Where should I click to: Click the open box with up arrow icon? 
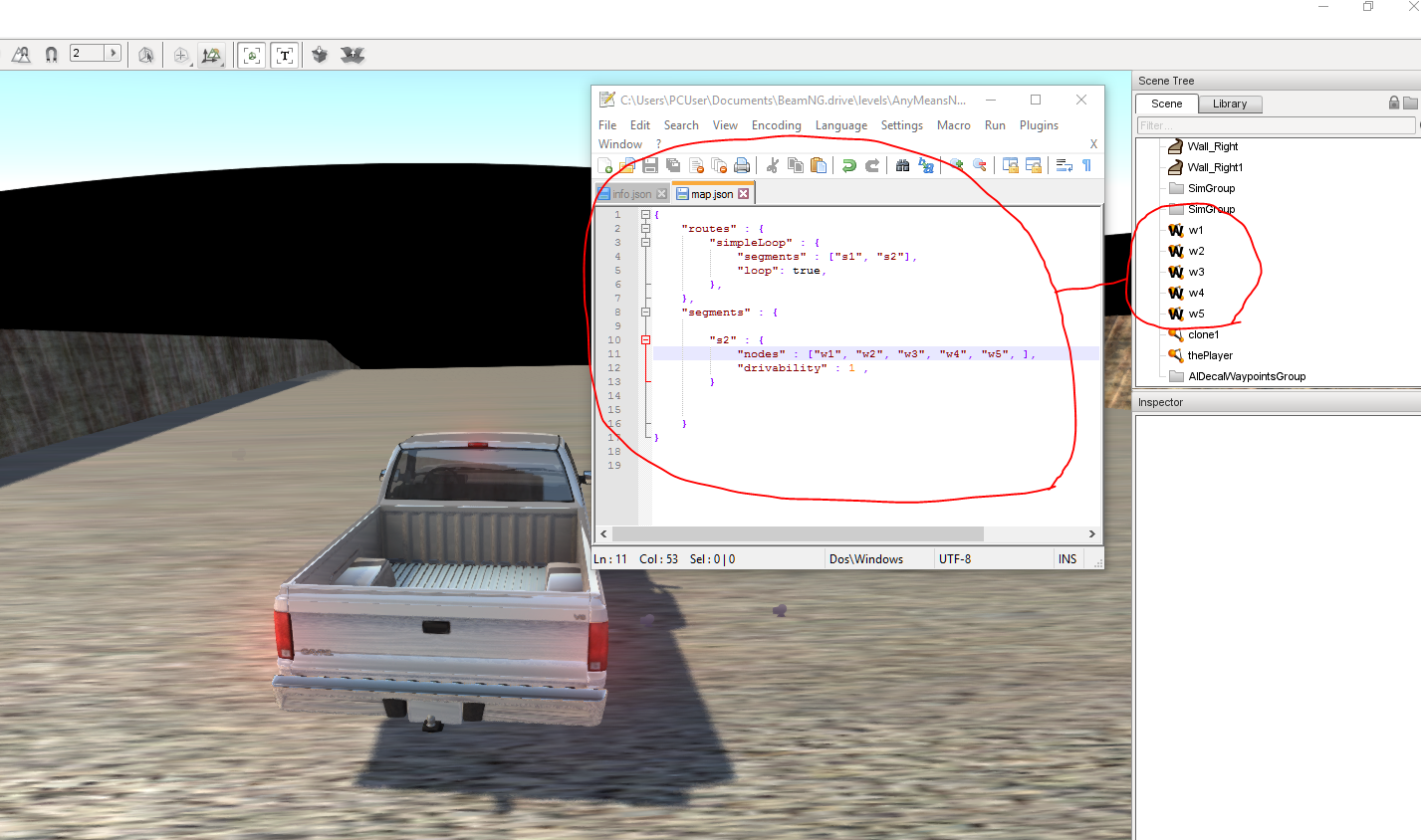353,55
